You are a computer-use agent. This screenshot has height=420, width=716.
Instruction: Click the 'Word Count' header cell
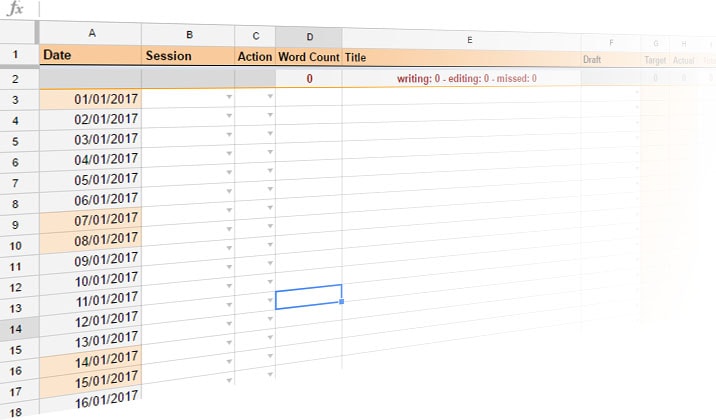click(309, 57)
